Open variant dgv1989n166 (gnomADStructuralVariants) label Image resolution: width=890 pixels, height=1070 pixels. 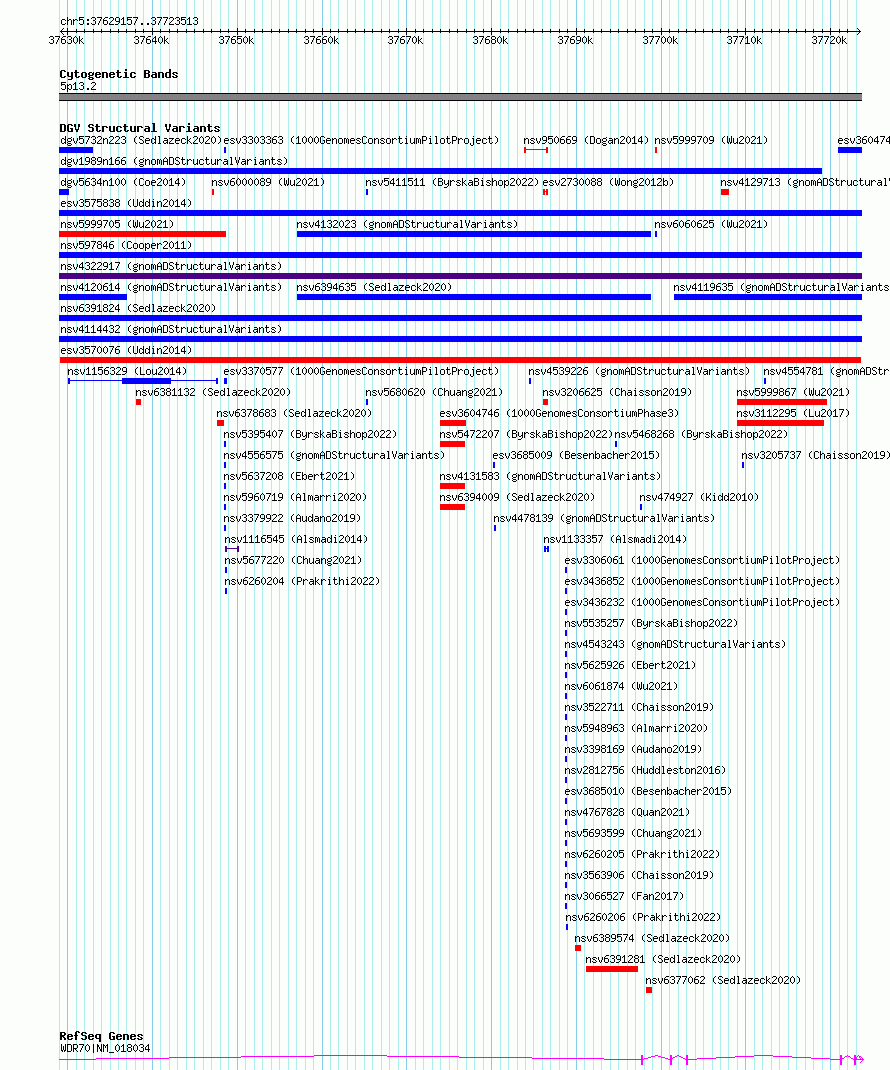(x=174, y=162)
